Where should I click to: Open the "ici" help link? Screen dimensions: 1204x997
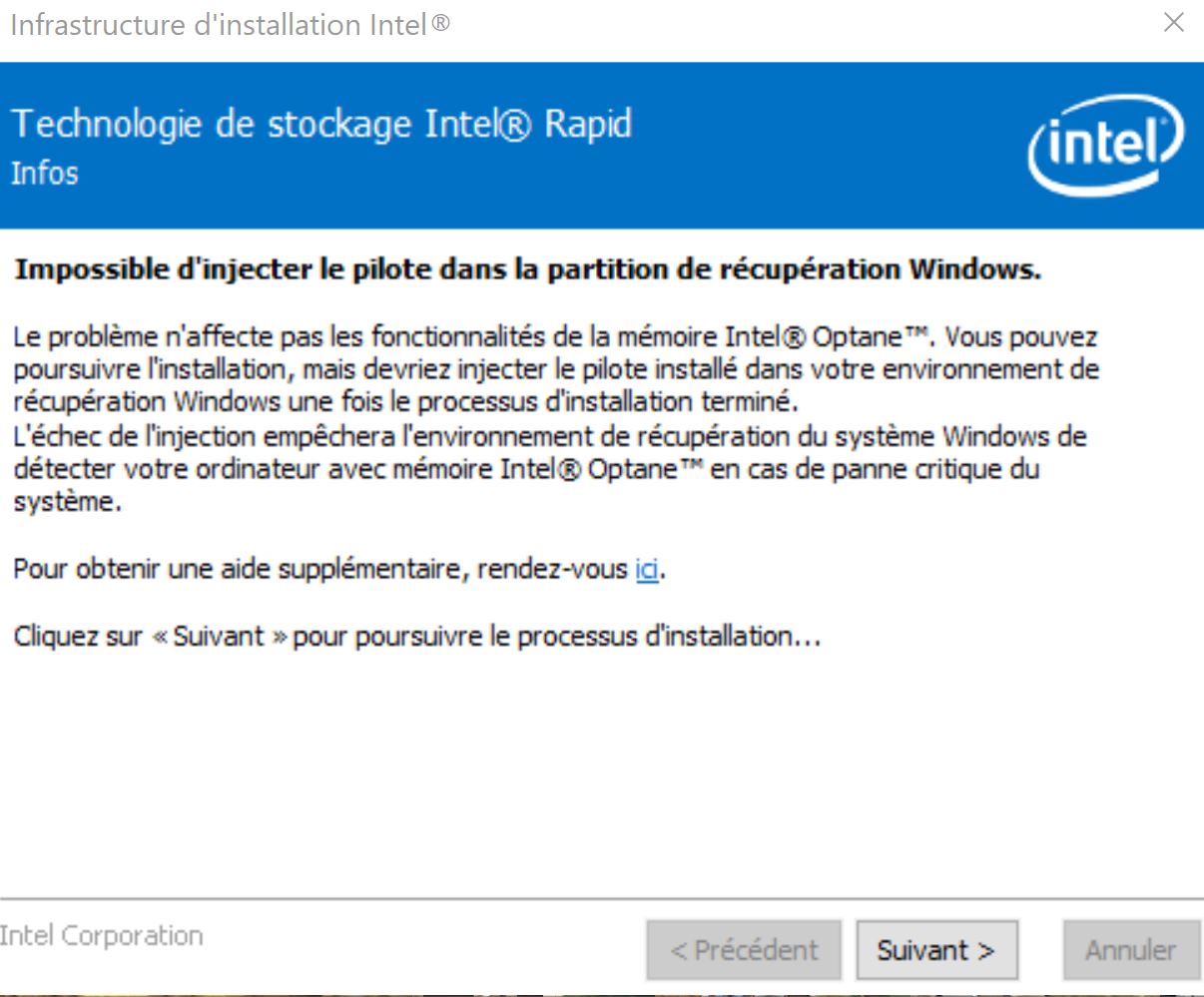pos(647,570)
